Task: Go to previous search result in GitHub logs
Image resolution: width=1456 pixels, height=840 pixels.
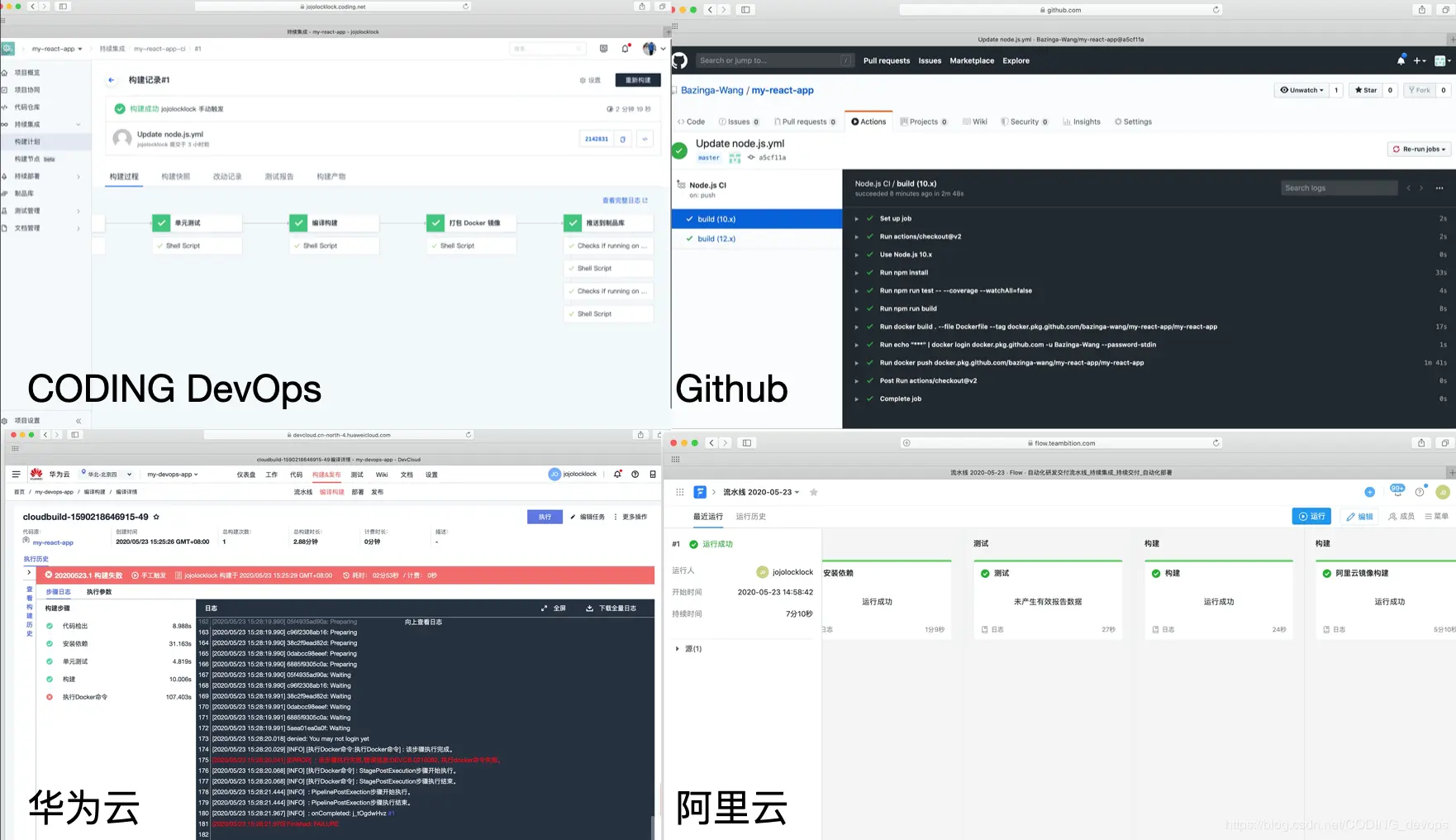Action: click(x=1408, y=189)
